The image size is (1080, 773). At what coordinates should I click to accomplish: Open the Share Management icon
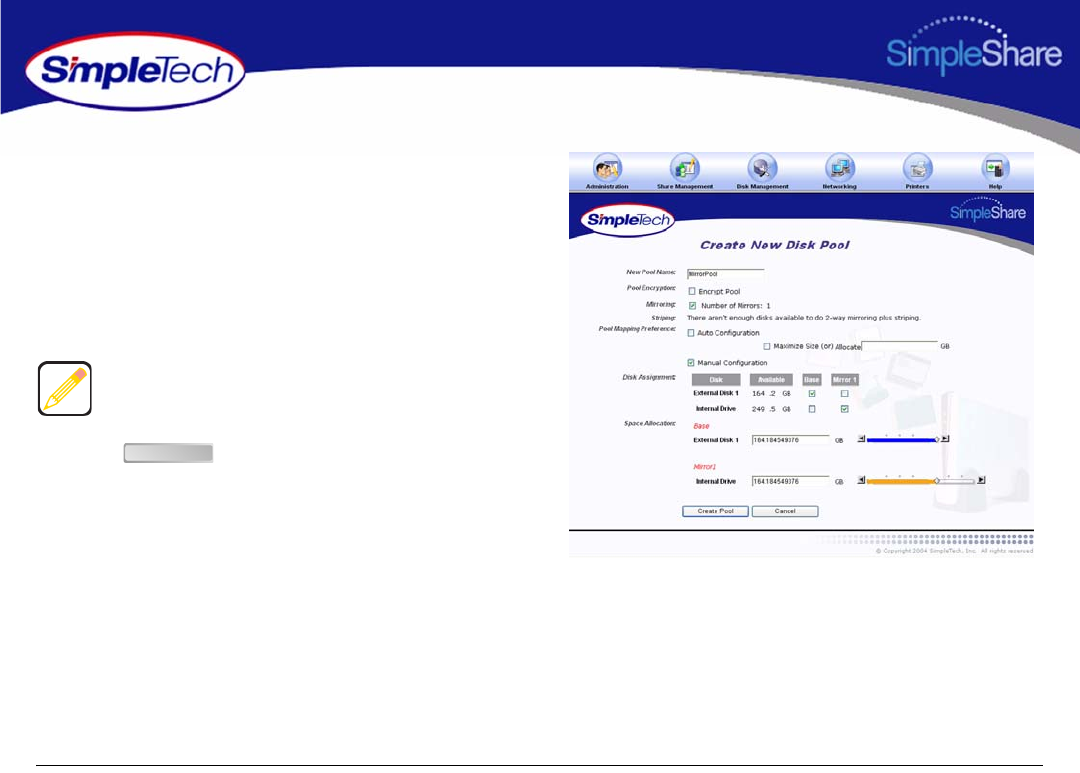click(685, 169)
